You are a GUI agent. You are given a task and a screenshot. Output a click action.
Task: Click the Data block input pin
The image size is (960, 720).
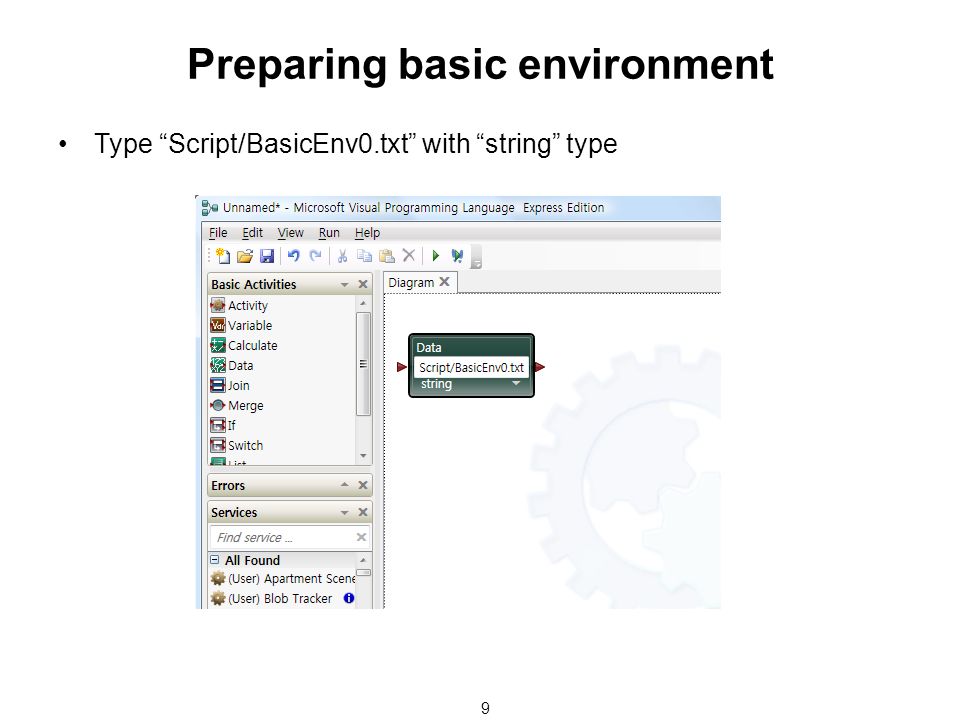click(402, 367)
